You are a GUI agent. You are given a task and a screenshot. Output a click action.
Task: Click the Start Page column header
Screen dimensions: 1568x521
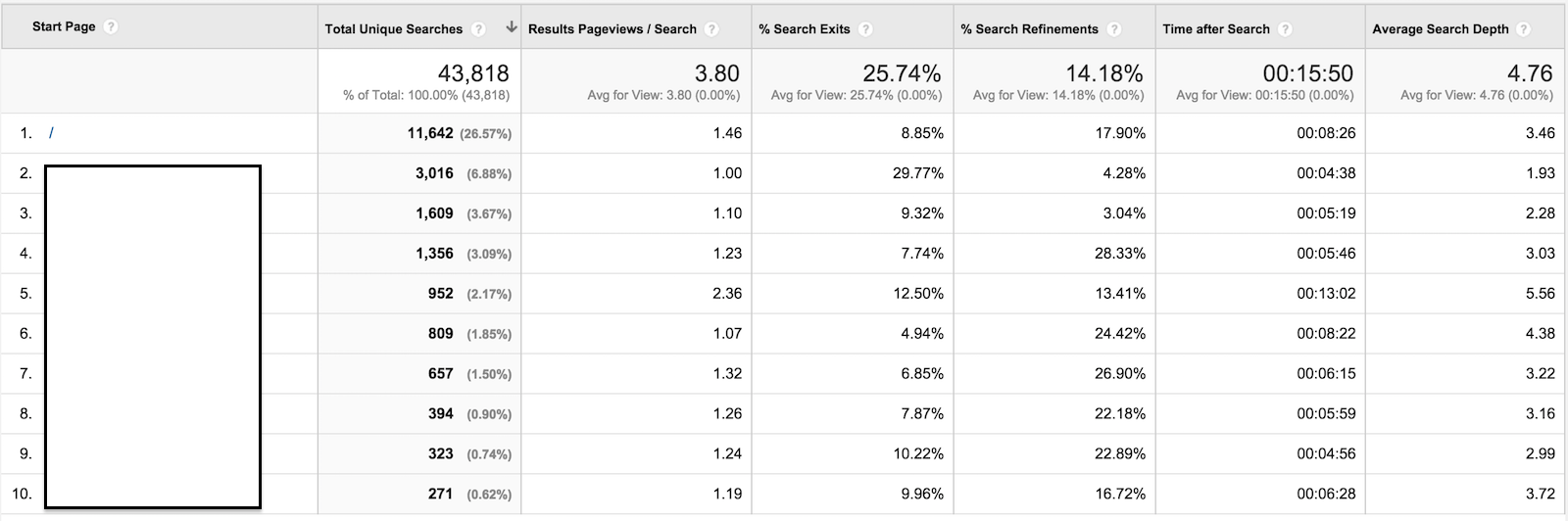[64, 26]
